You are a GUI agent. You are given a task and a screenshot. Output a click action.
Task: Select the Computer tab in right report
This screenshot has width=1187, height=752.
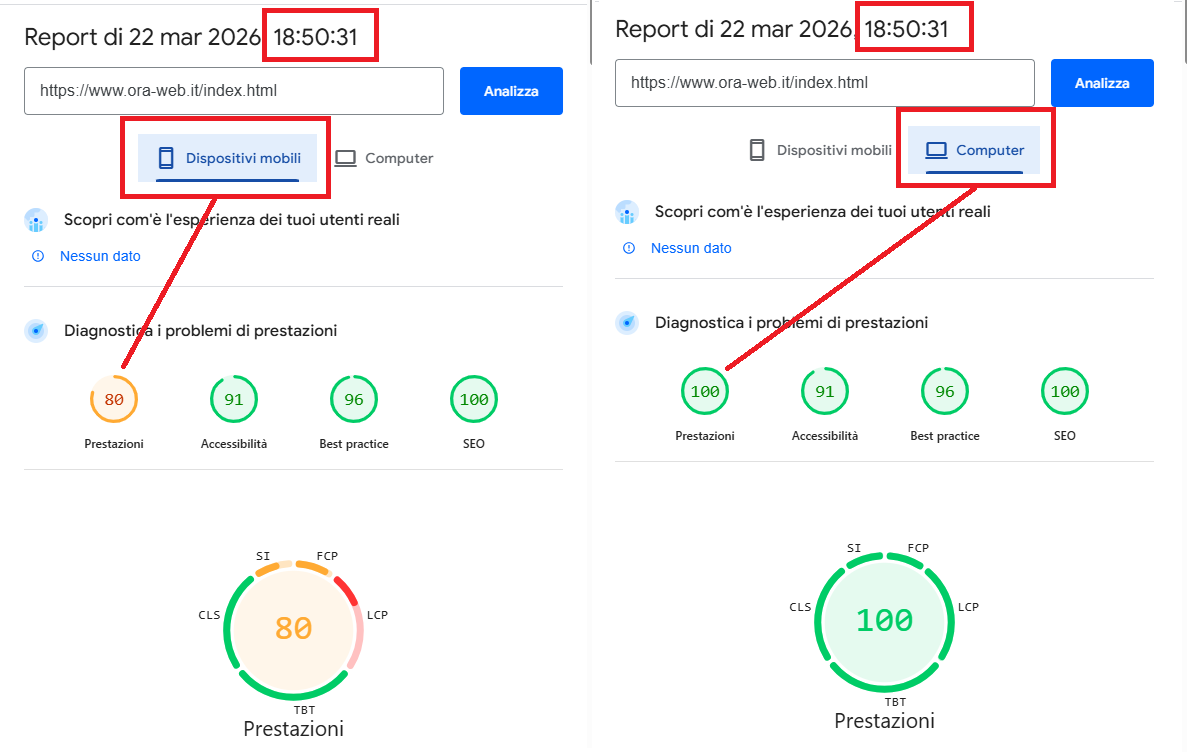coord(975,150)
